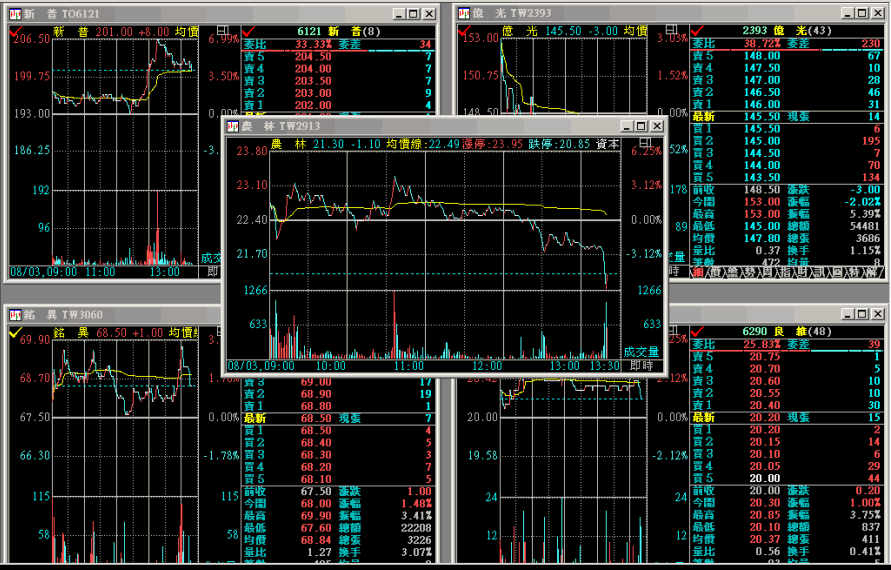
Task: Click 買2 145.00 row in 億光 quotes
Action: coord(786,141)
